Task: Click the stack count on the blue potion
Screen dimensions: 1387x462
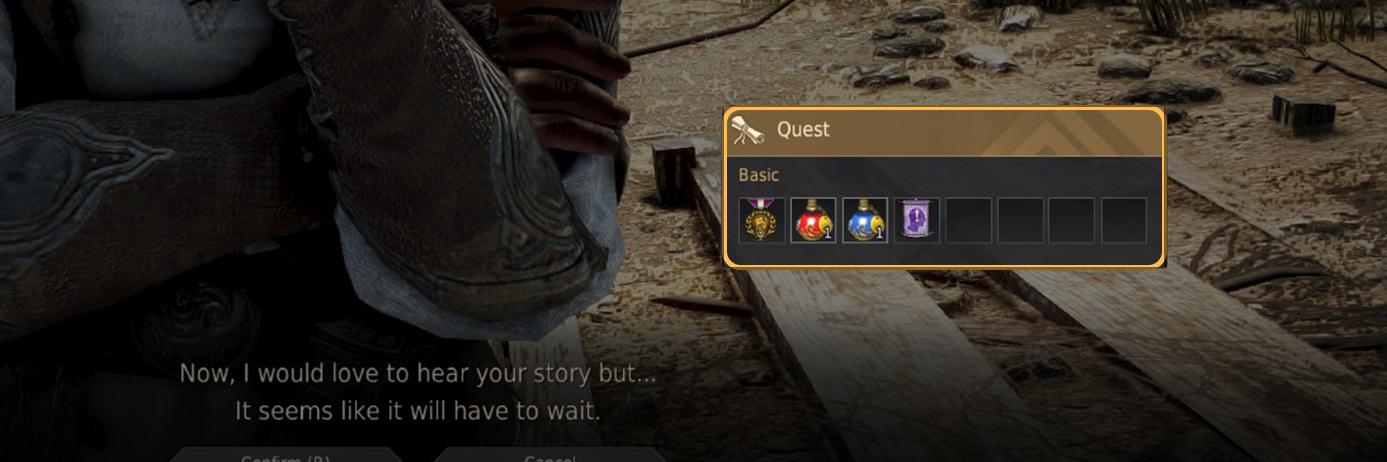Action: [880, 233]
